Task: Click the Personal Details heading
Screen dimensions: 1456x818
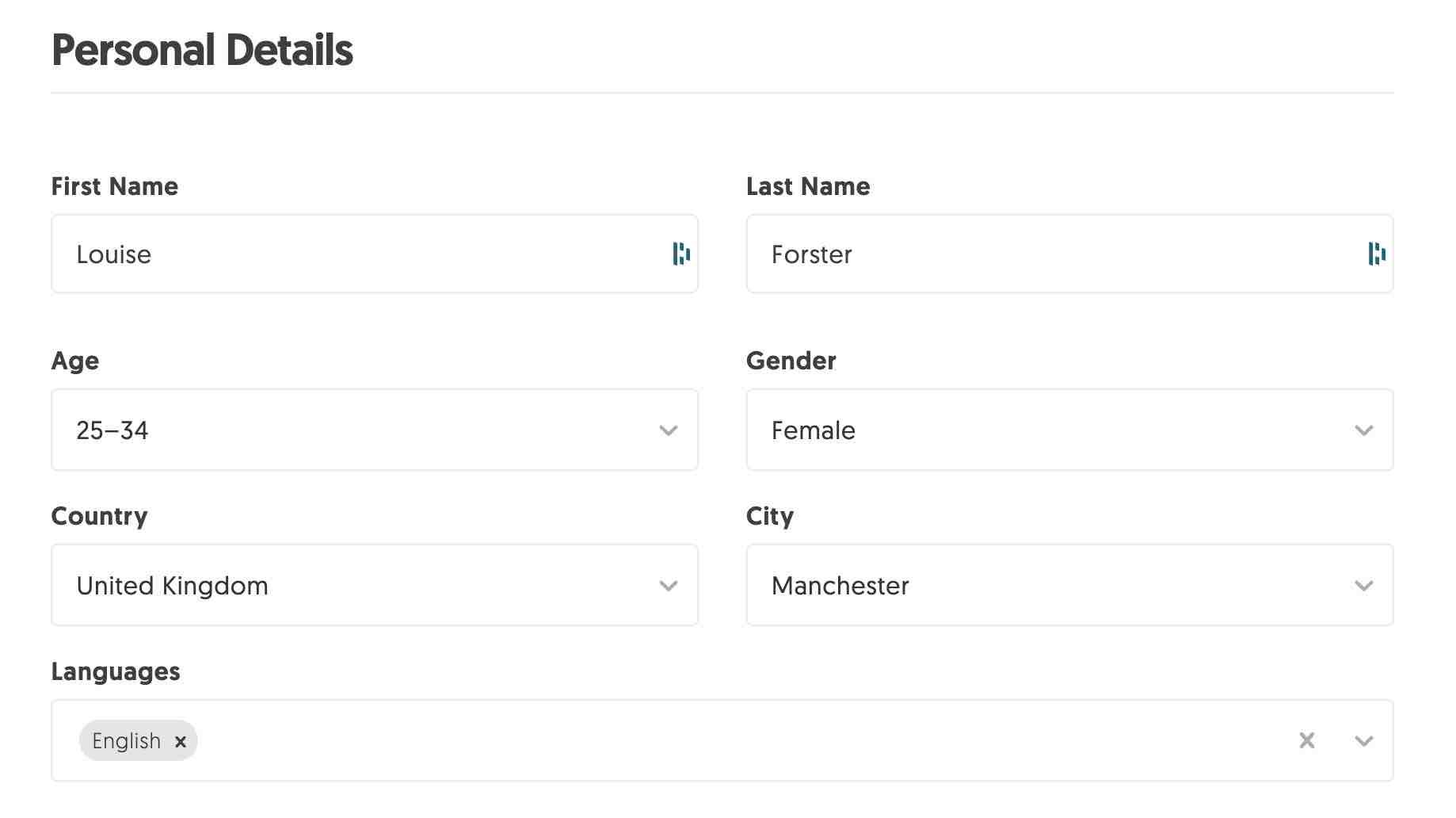Action: 202,50
